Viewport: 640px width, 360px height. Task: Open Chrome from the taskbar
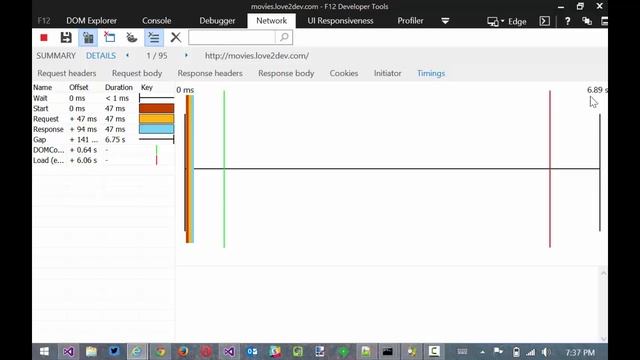[160, 351]
